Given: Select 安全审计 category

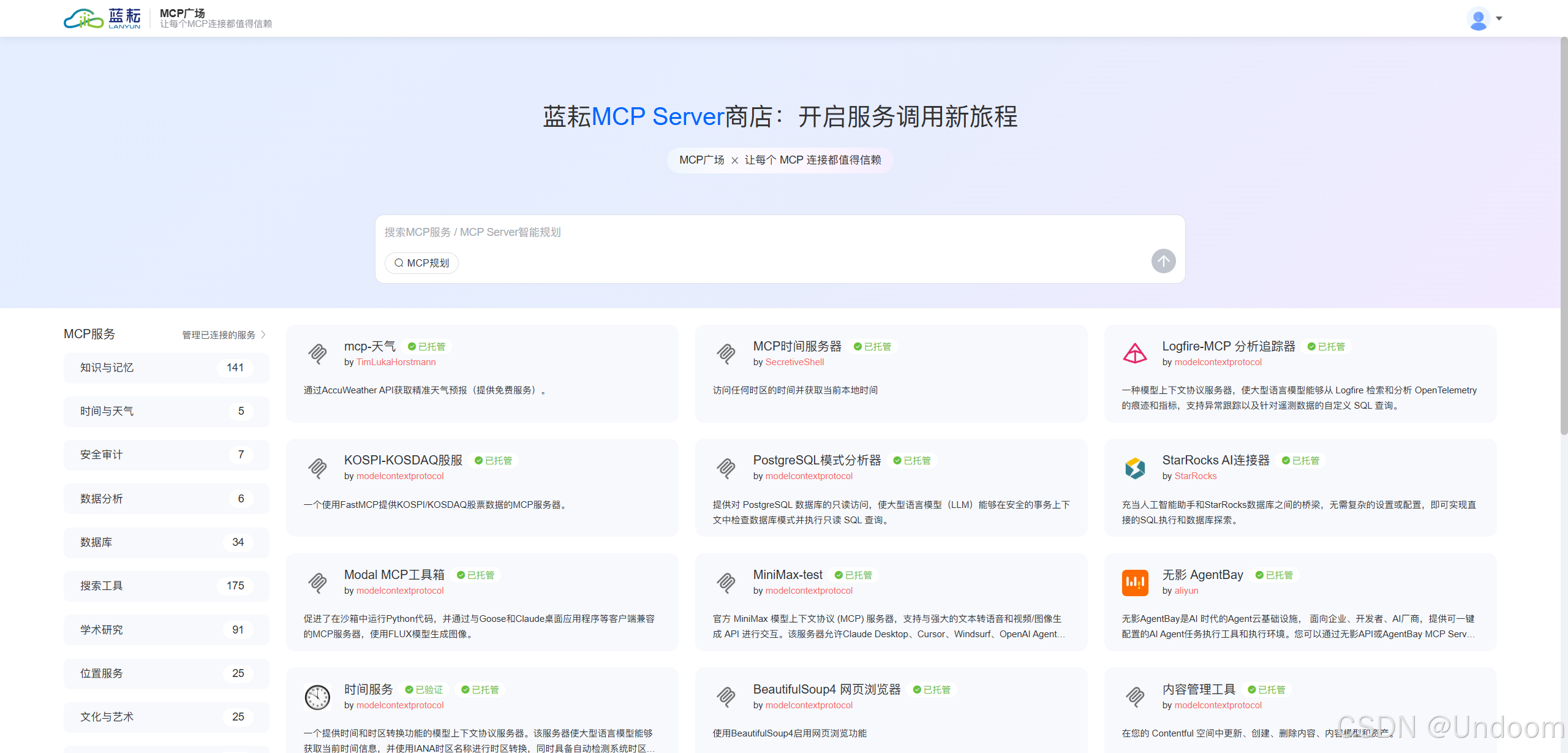Looking at the screenshot, I should tap(166, 455).
